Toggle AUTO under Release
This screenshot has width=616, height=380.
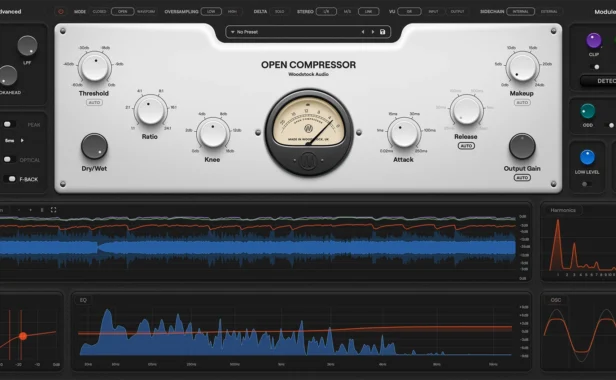[466, 146]
